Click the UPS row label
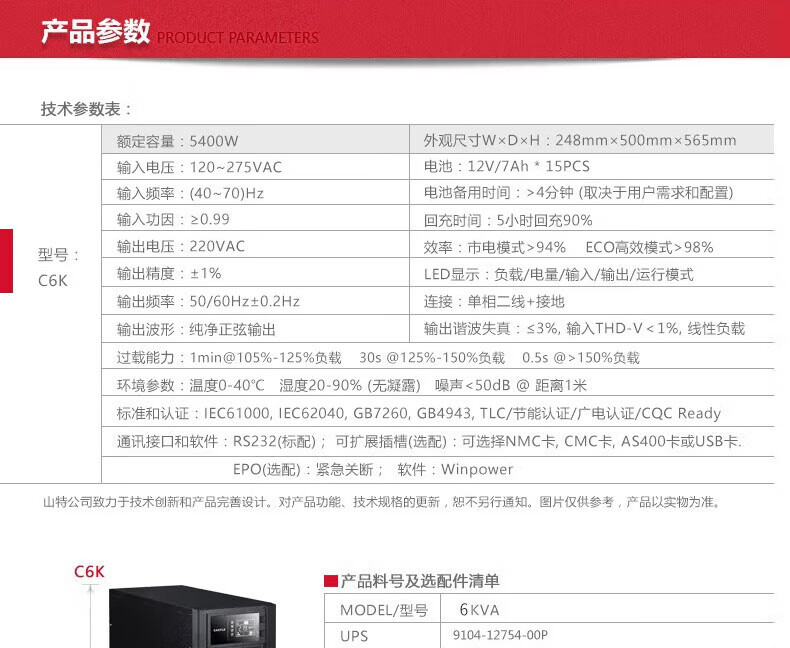Screen dimensions: 790x648 354,636
